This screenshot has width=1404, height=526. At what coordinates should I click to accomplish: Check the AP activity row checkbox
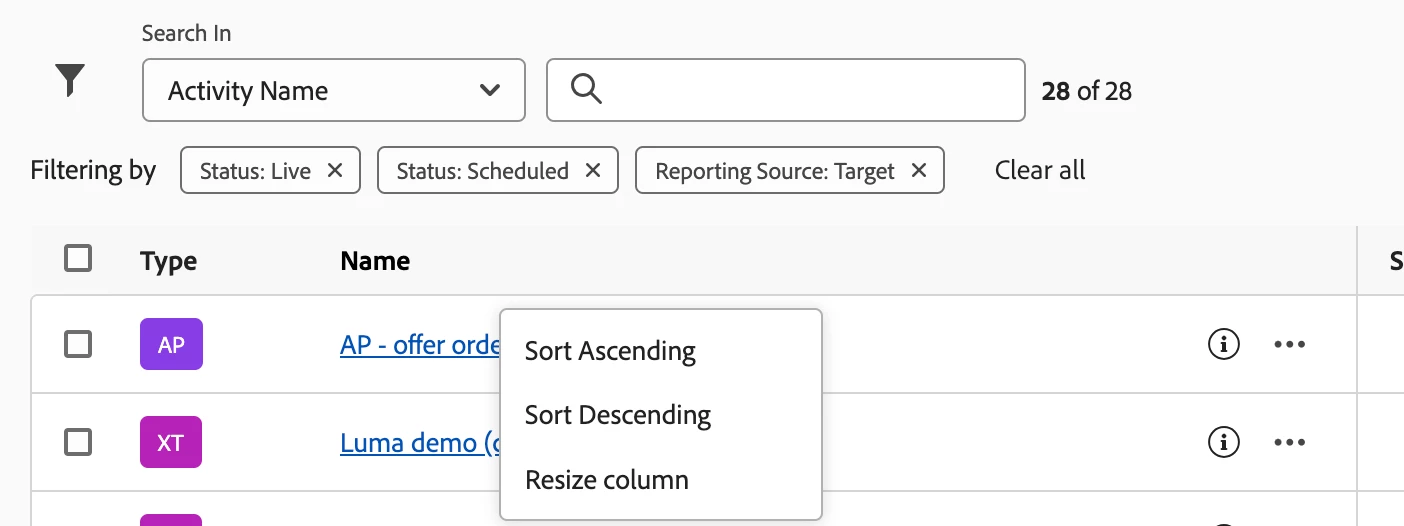coord(78,344)
